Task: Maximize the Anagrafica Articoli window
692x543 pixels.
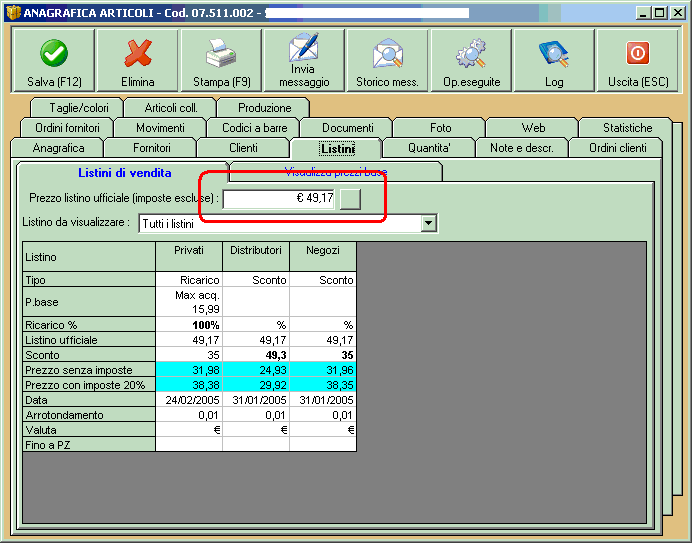Action: point(660,13)
